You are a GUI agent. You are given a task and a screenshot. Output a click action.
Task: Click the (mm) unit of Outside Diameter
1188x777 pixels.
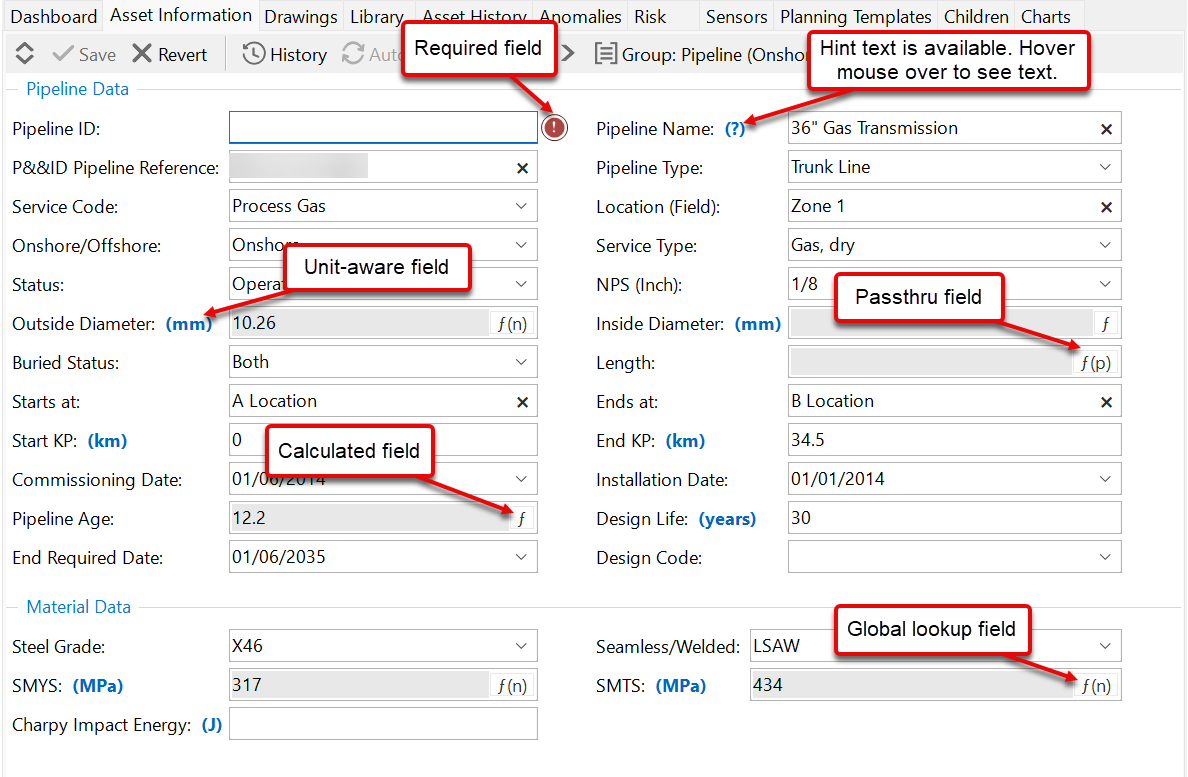[x=189, y=324]
